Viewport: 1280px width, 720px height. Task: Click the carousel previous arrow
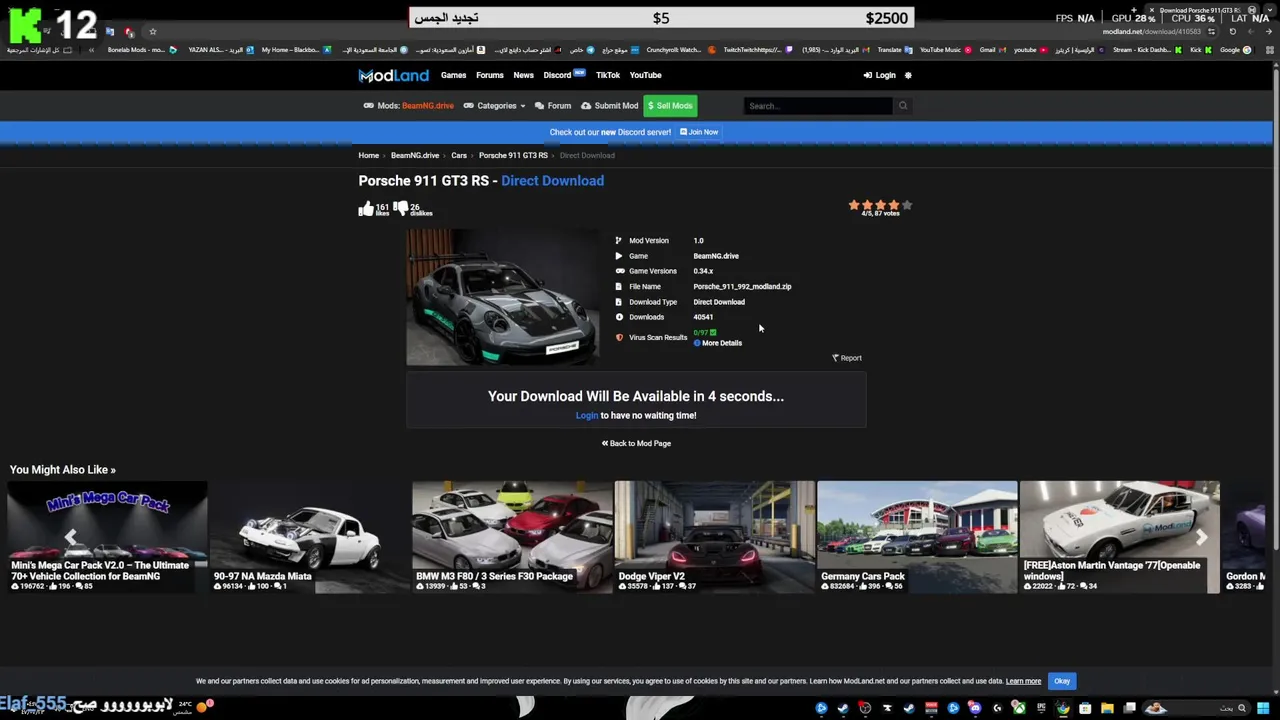pos(70,537)
